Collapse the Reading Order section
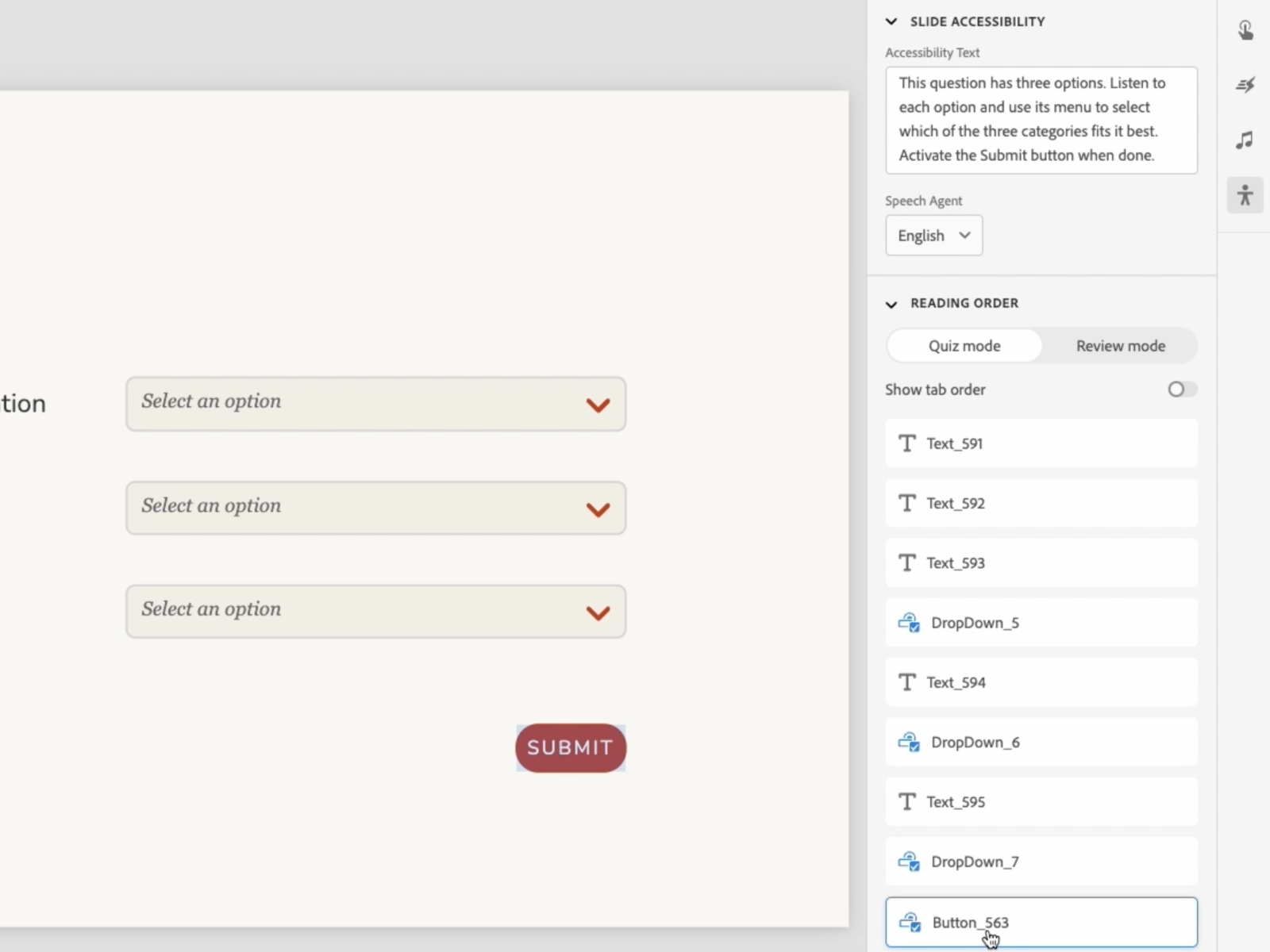Image resolution: width=1270 pixels, height=952 pixels. pyautogui.click(x=891, y=304)
